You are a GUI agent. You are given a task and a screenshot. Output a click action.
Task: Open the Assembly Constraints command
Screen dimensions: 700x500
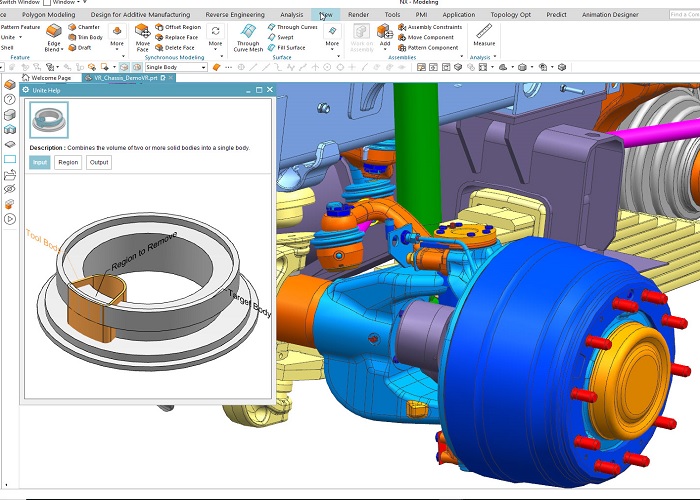434,27
